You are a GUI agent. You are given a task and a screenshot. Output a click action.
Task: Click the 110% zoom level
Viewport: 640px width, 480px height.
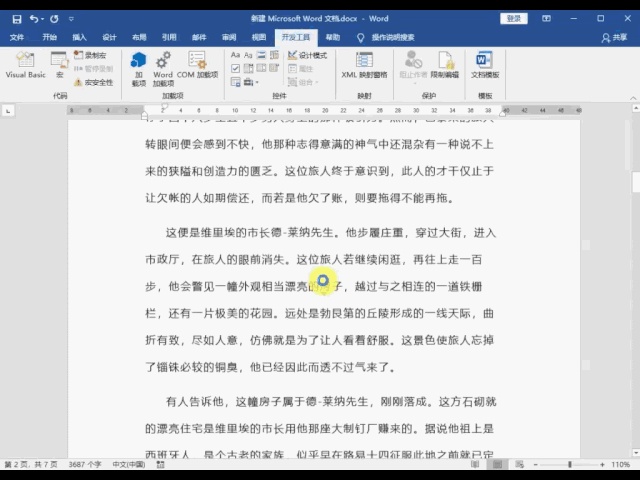point(620,464)
